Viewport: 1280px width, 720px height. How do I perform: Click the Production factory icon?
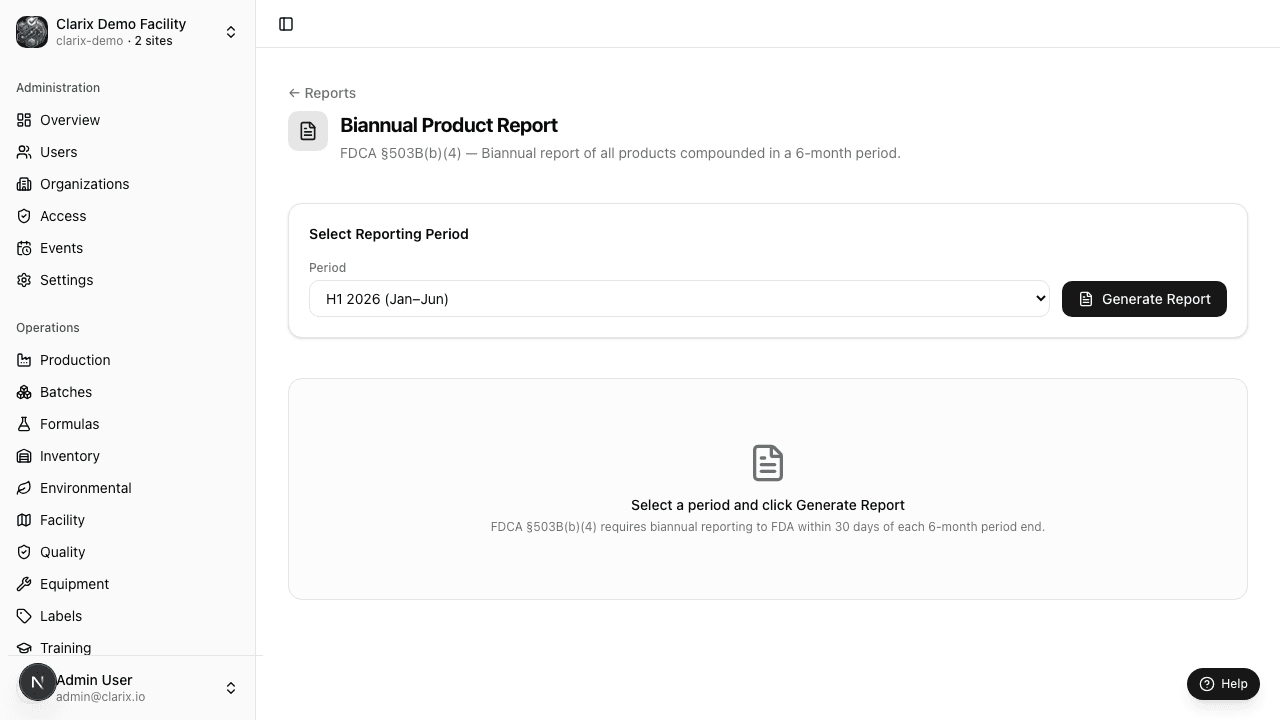pos(24,360)
